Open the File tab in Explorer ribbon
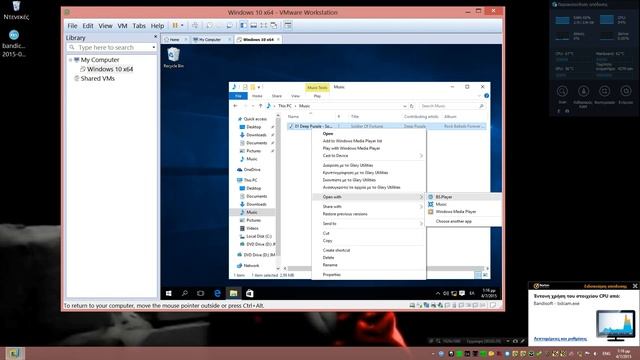Viewport: 640px width, 360px height. coord(238,96)
